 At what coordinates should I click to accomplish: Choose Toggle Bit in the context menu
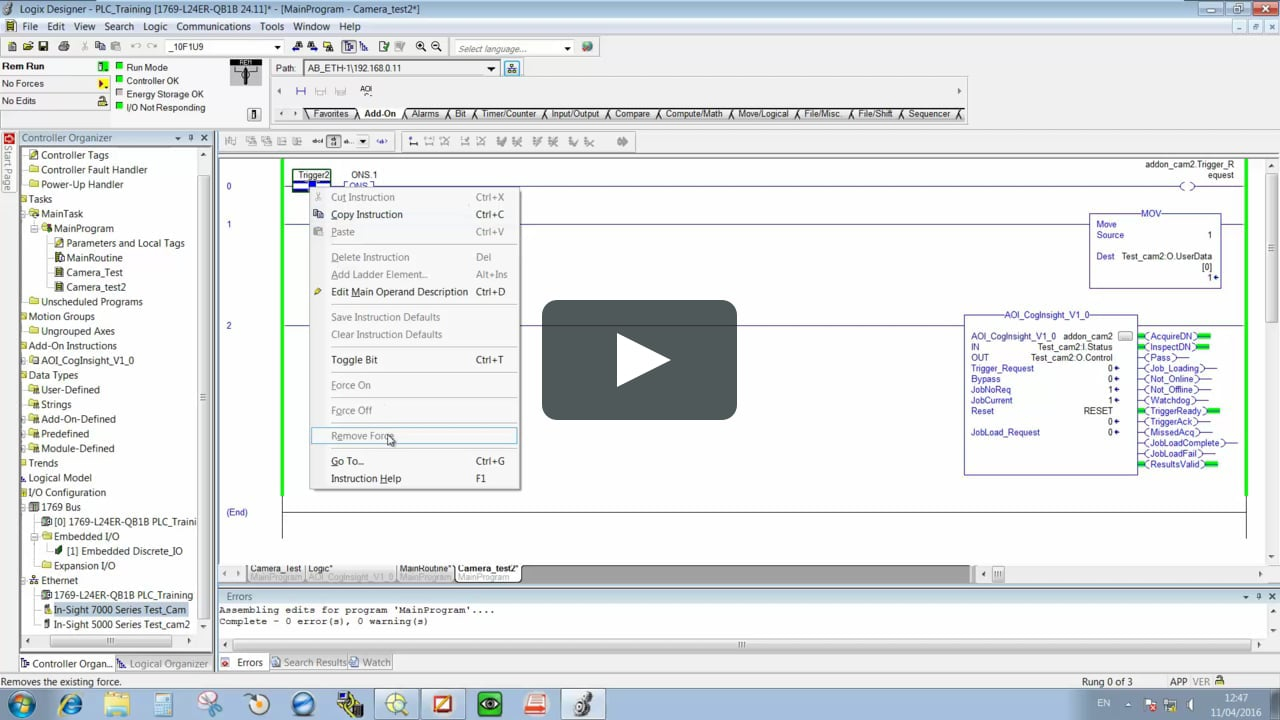click(414, 360)
